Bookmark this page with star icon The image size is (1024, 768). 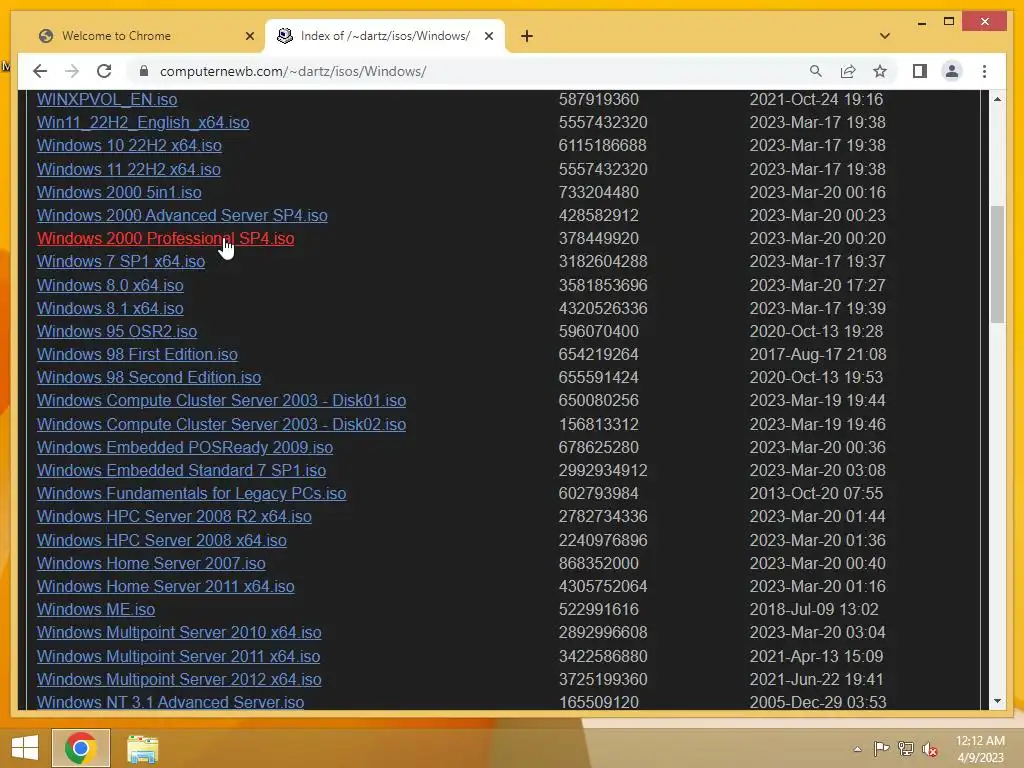pos(880,71)
